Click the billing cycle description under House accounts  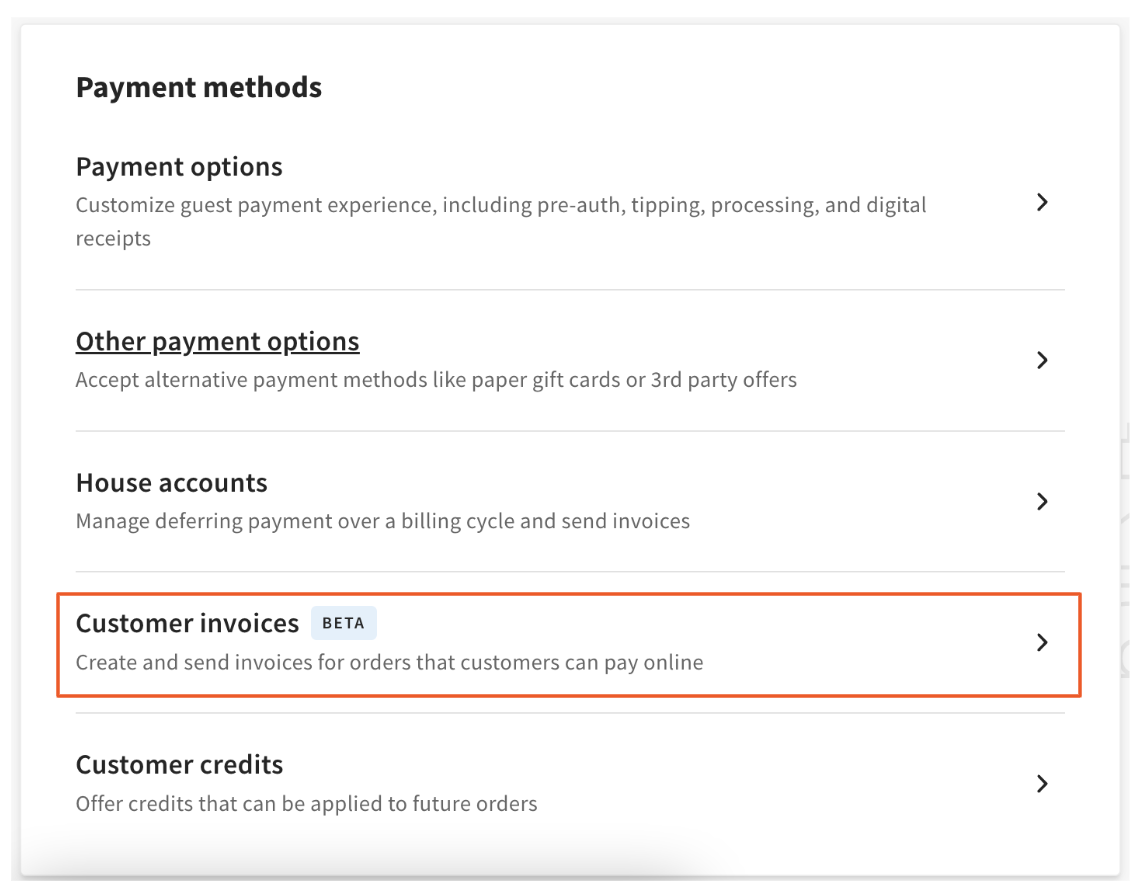click(x=382, y=520)
